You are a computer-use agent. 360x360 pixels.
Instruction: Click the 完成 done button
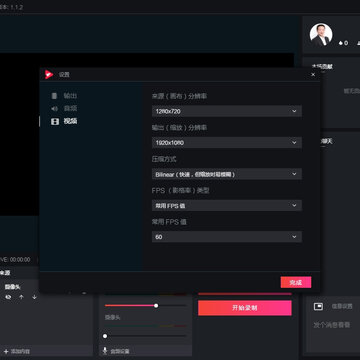(x=296, y=282)
